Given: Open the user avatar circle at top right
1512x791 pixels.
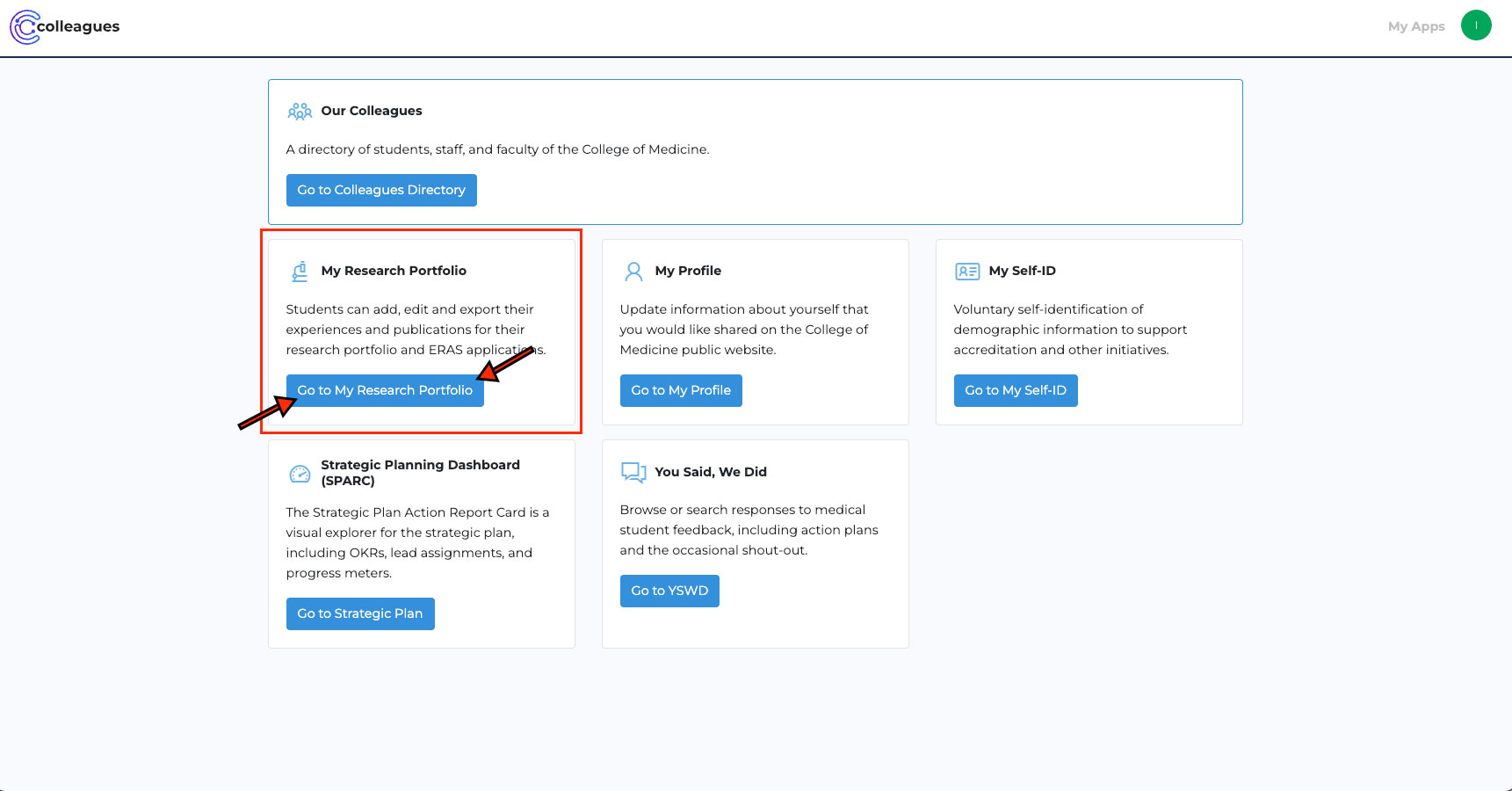Looking at the screenshot, I should coord(1476,25).
